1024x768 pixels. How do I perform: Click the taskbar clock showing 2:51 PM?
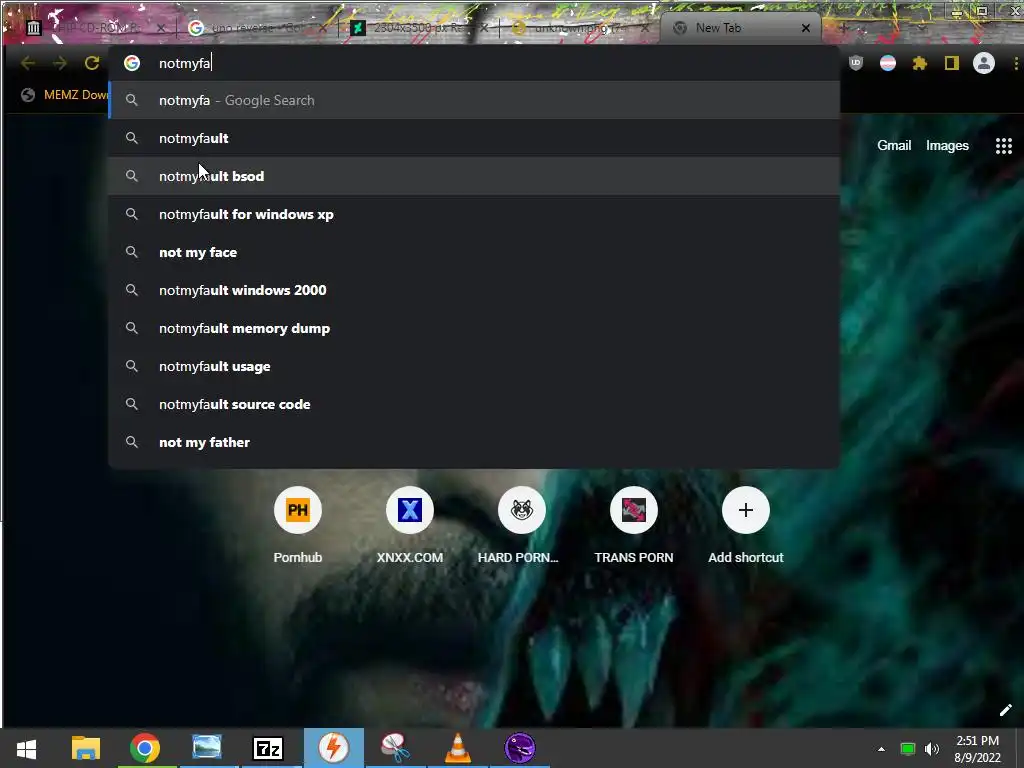977,749
